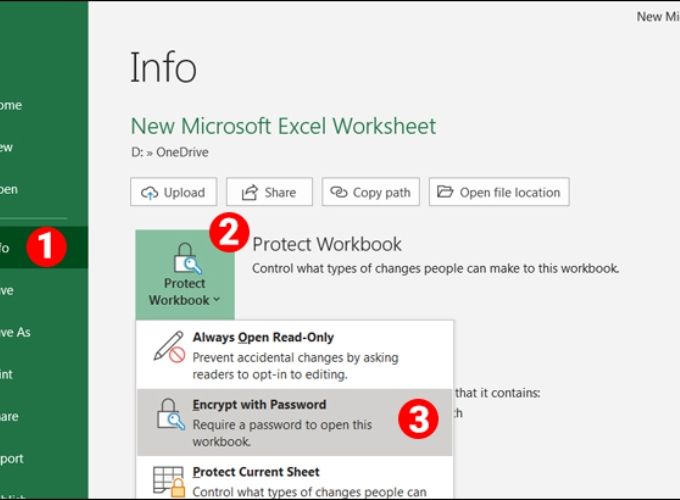Open the Home tab in backstage sidebar

(44, 105)
